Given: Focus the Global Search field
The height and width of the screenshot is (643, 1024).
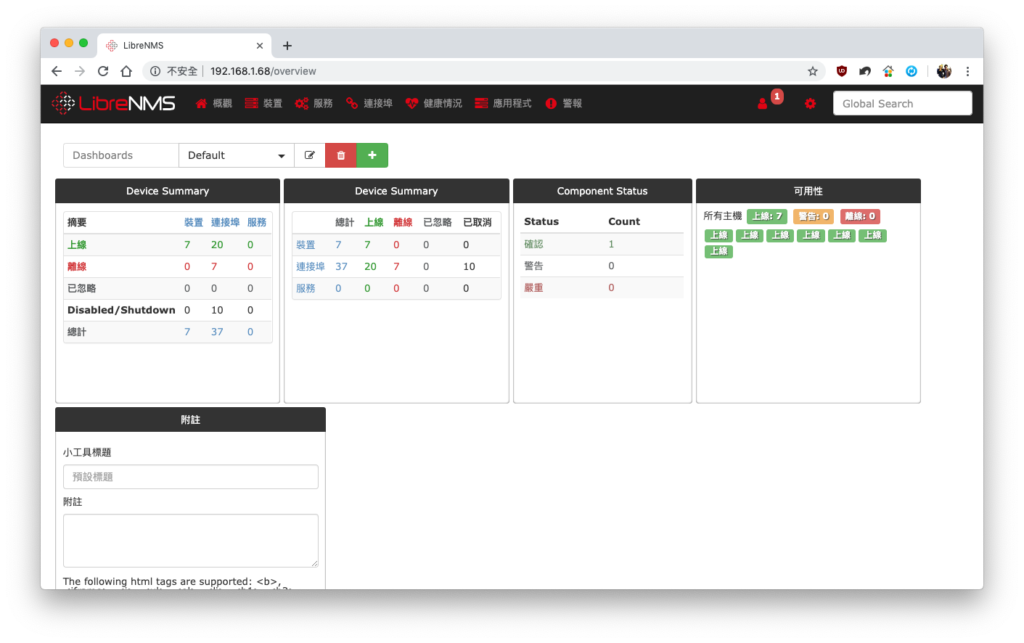Looking at the screenshot, I should pos(903,104).
